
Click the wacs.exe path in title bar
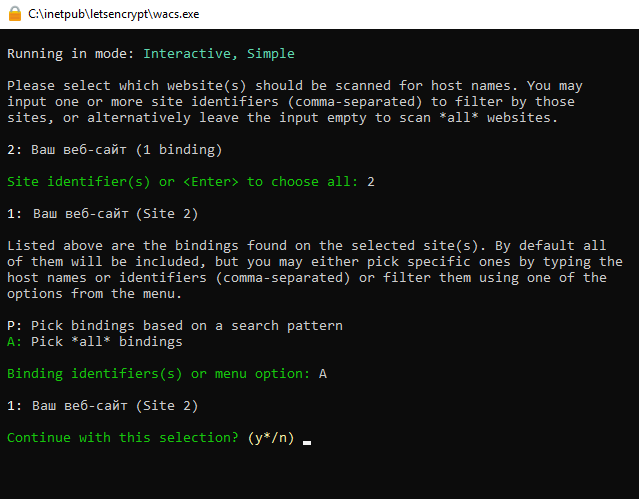(114, 14)
